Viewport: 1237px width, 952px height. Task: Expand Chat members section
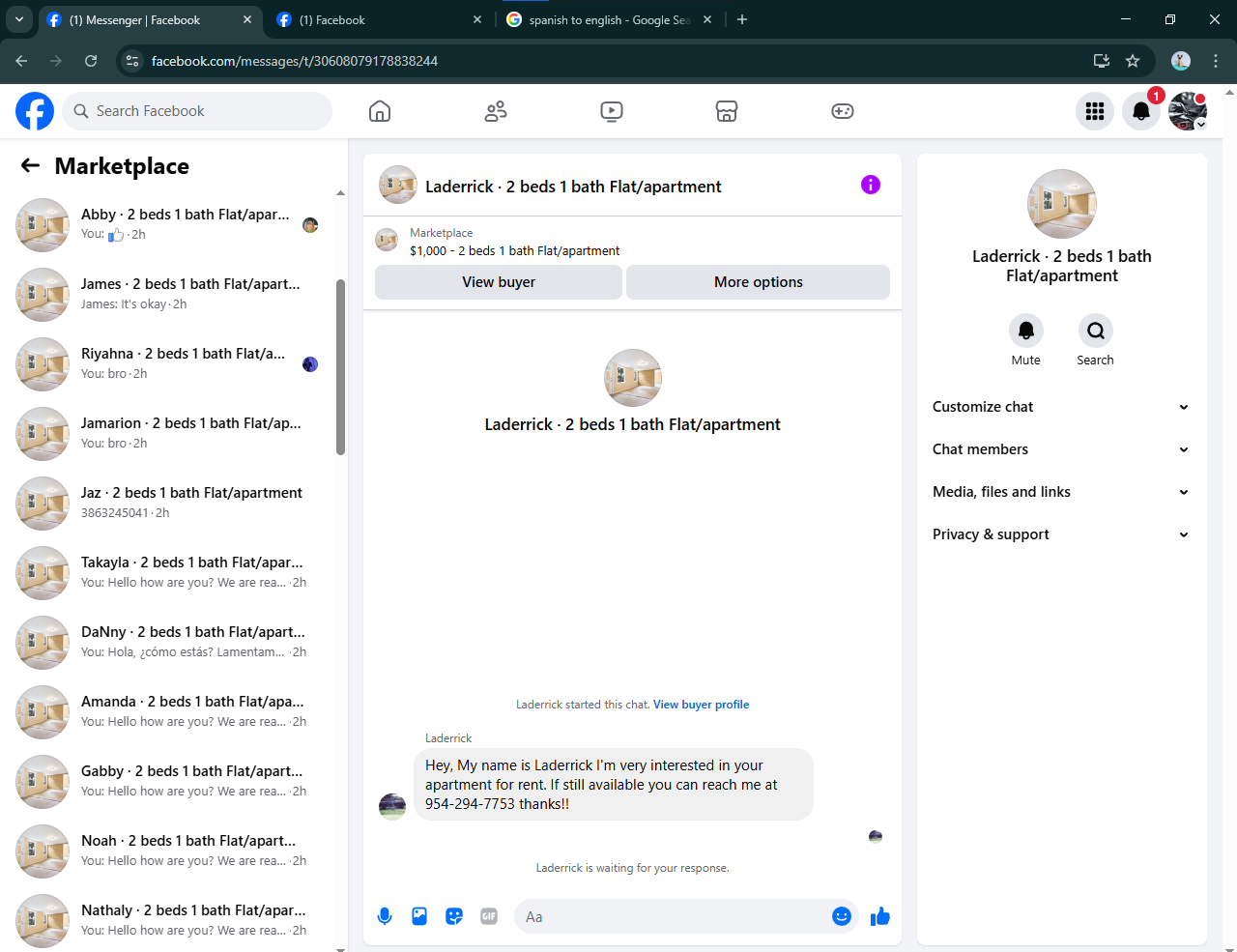tap(1061, 449)
